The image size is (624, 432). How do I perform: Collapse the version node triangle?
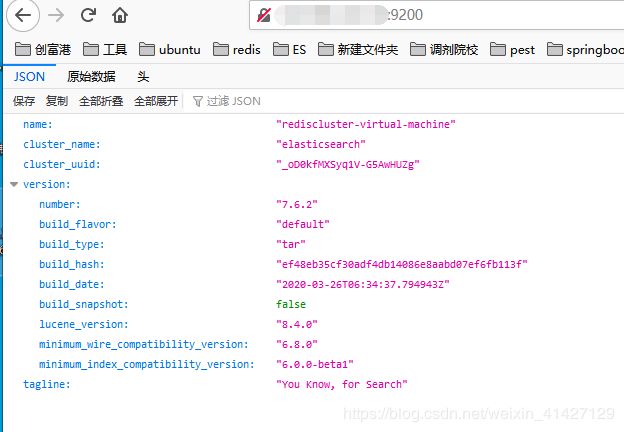click(x=14, y=185)
